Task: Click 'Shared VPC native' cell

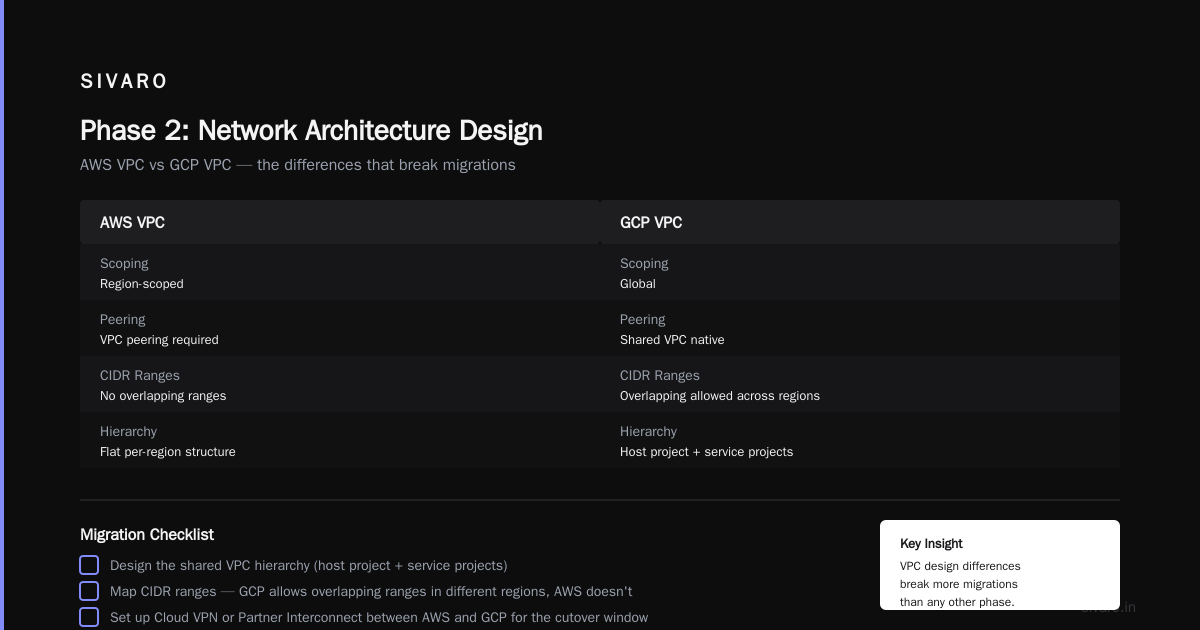Action: [x=672, y=340]
